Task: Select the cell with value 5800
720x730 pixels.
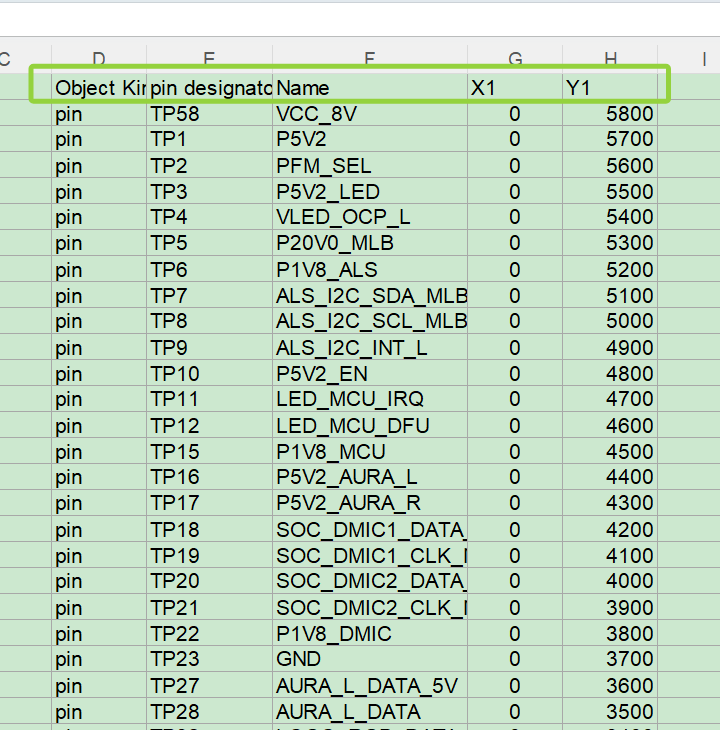Action: [x=610, y=113]
